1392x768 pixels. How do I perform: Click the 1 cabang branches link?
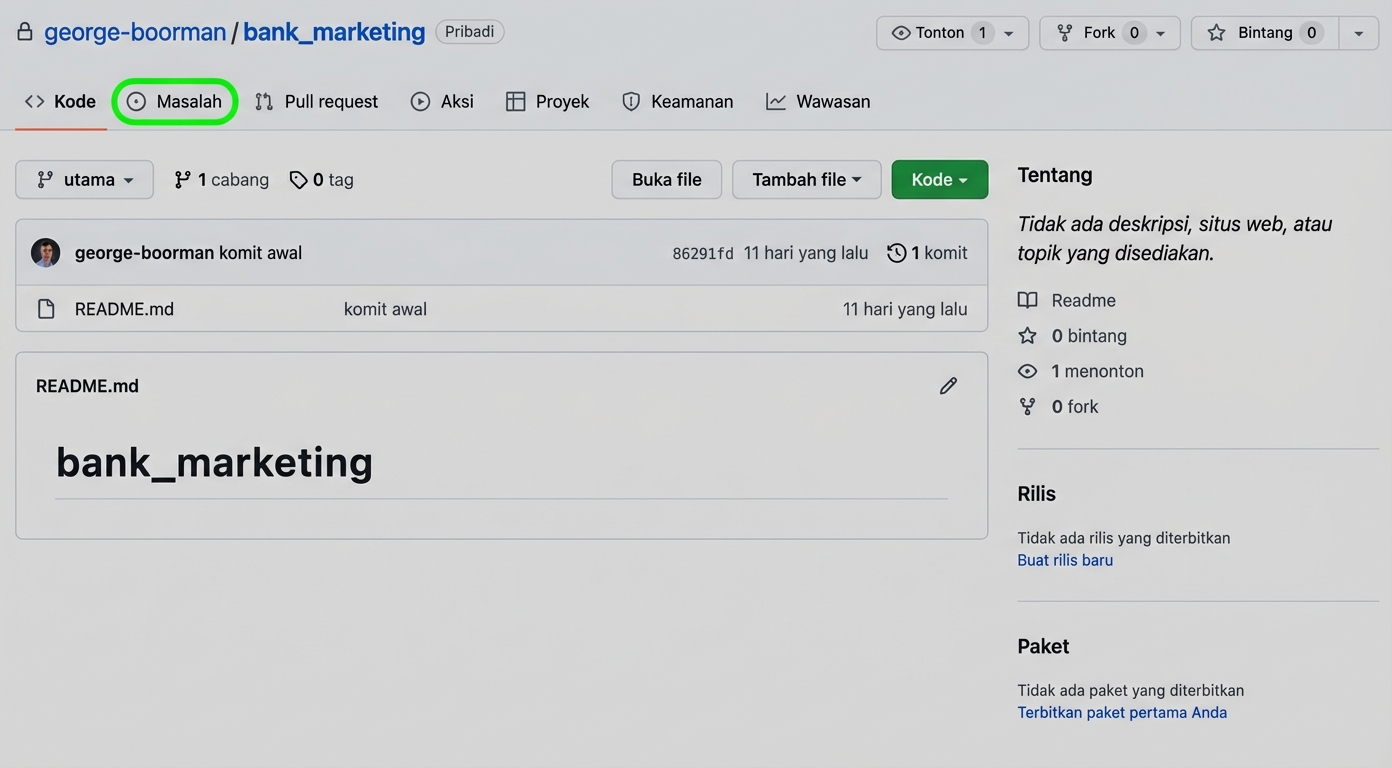click(221, 180)
